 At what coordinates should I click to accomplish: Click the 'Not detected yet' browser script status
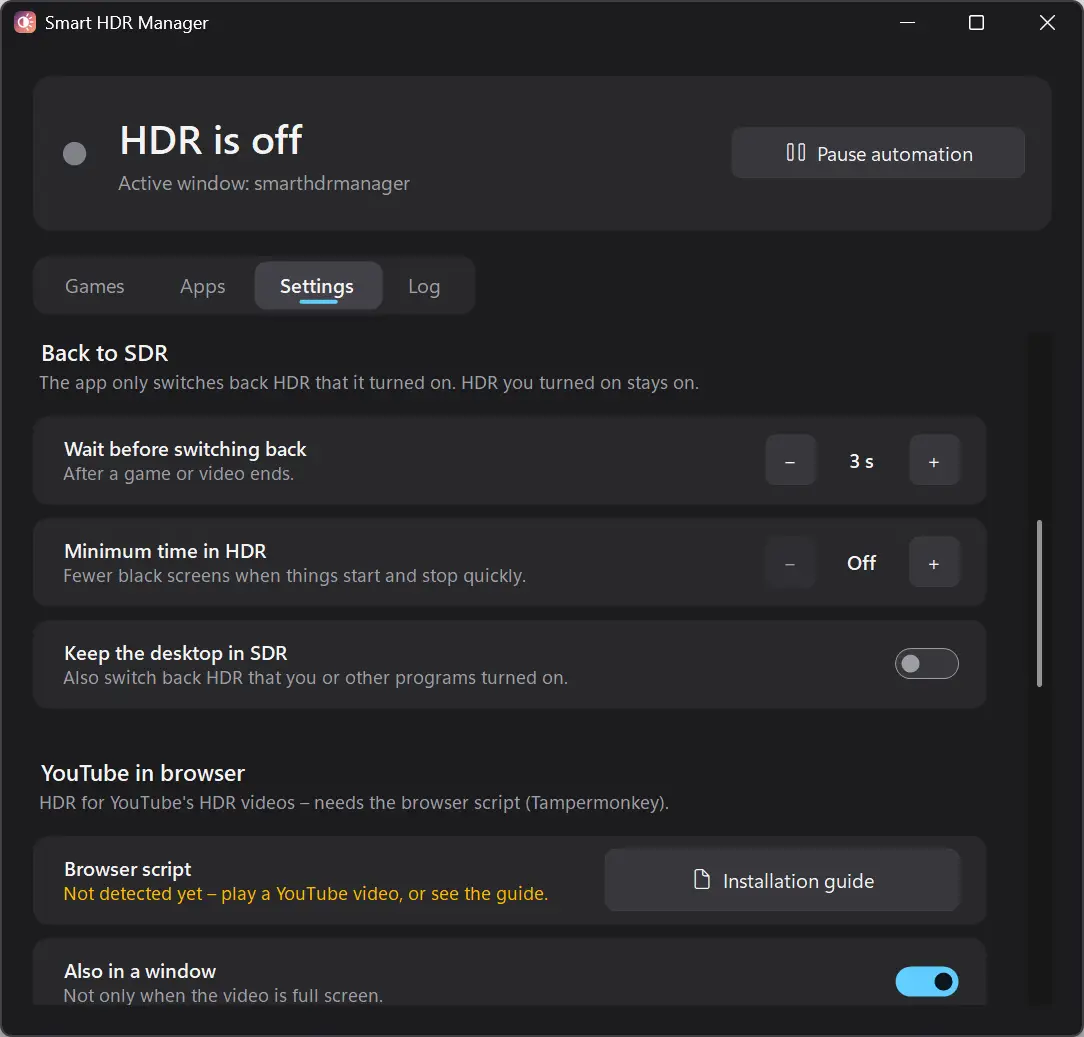pos(306,894)
